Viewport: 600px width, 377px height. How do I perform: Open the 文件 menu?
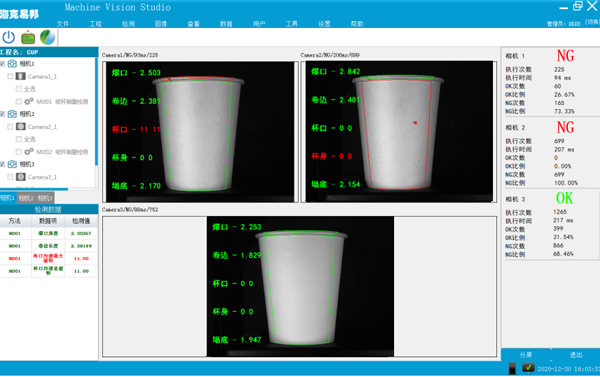pyautogui.click(x=63, y=24)
